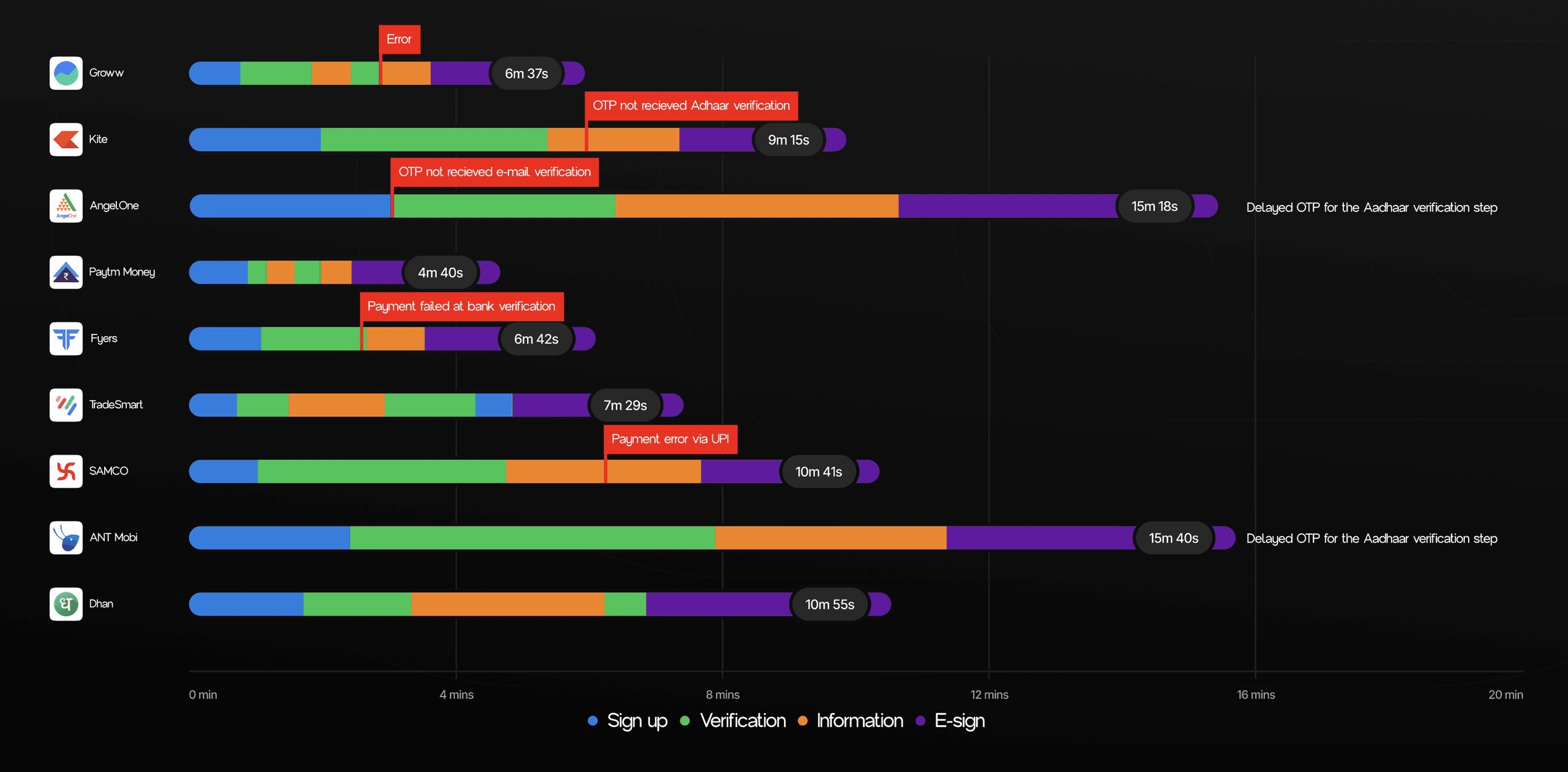This screenshot has height=772, width=1568.
Task: Click the "7m 29s" duration badge
Action: [625, 405]
